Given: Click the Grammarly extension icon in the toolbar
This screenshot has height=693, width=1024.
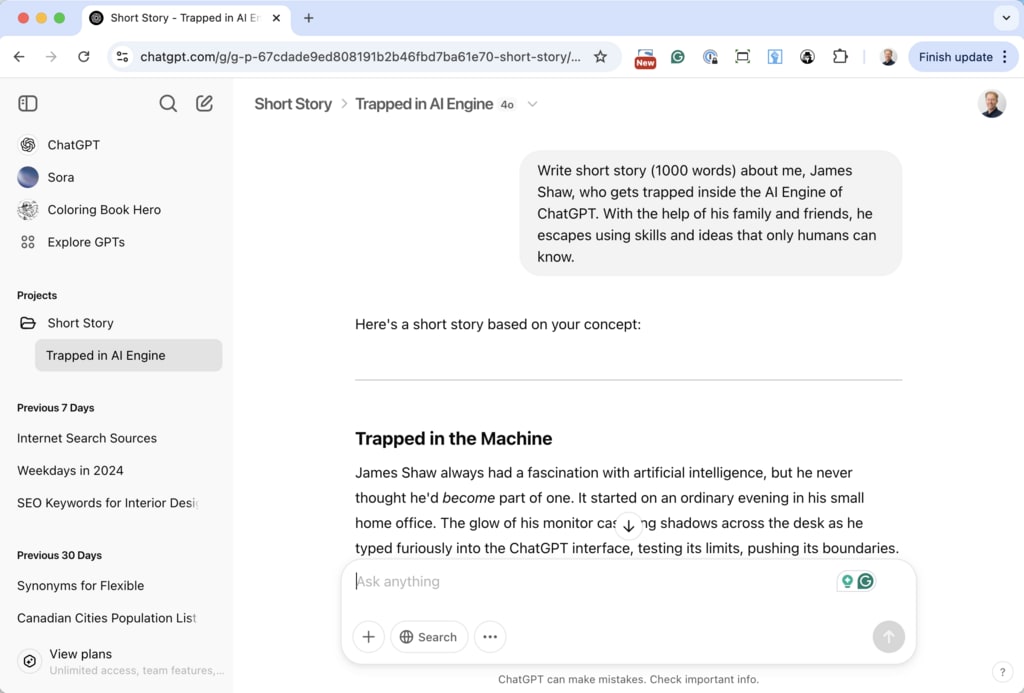Looking at the screenshot, I should click(678, 57).
